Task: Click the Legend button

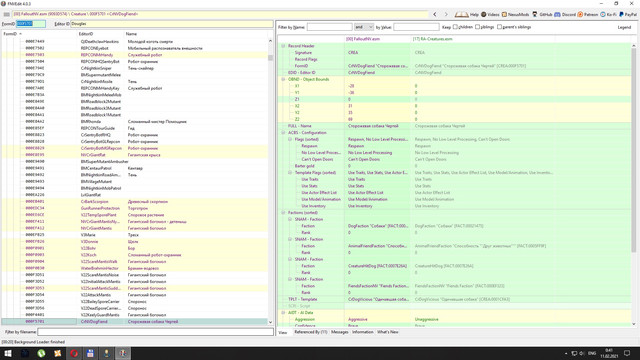Action: pos(624,27)
